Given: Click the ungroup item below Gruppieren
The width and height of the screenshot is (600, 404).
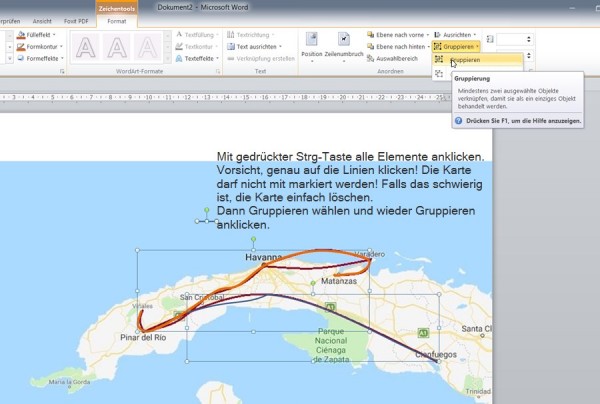Looking at the screenshot, I should (x=439, y=73).
